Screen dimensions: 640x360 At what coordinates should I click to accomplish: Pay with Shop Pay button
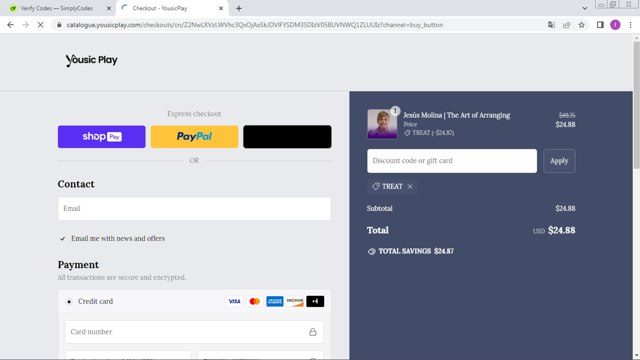click(102, 137)
